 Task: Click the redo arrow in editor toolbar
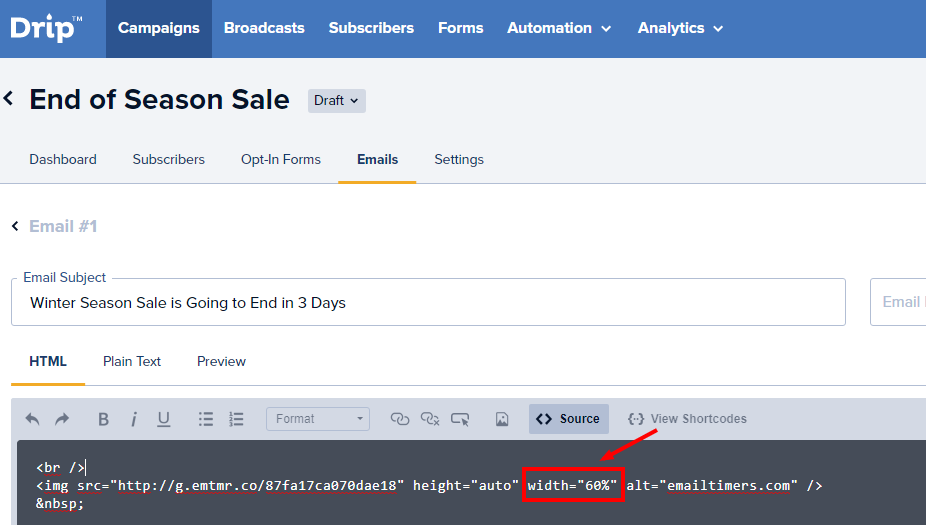(x=62, y=419)
